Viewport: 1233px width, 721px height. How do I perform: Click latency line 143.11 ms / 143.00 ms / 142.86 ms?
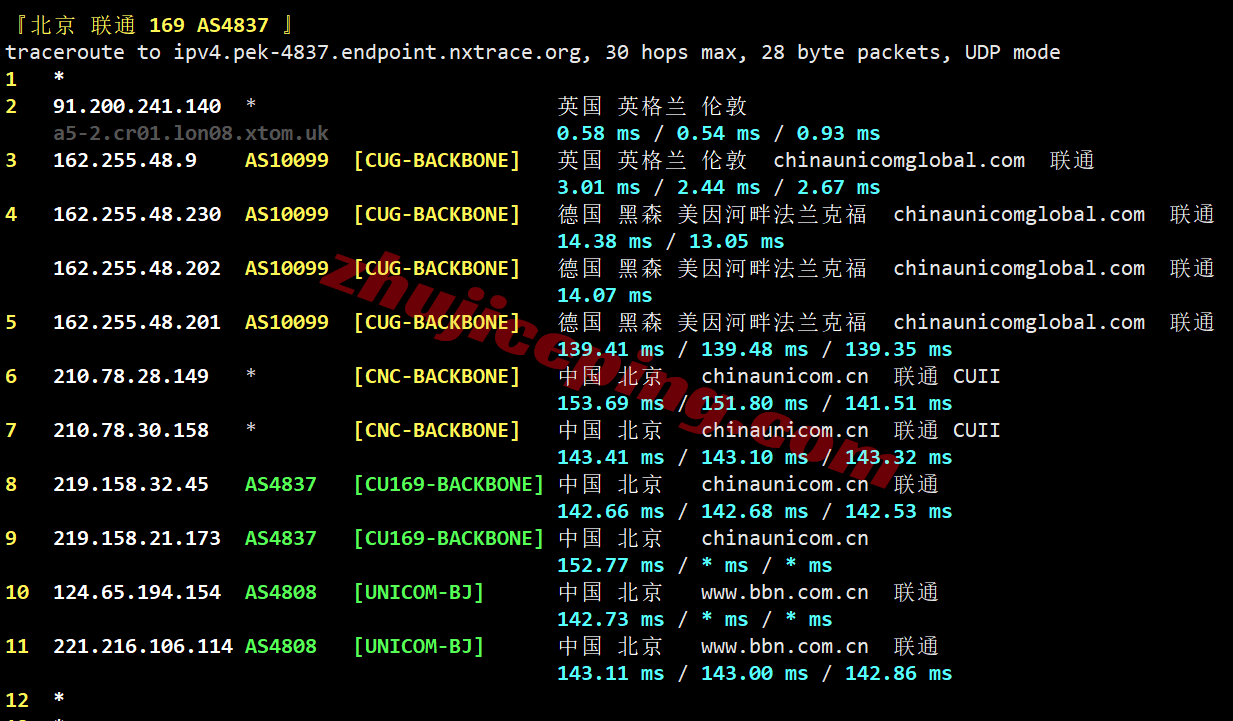[755, 673]
